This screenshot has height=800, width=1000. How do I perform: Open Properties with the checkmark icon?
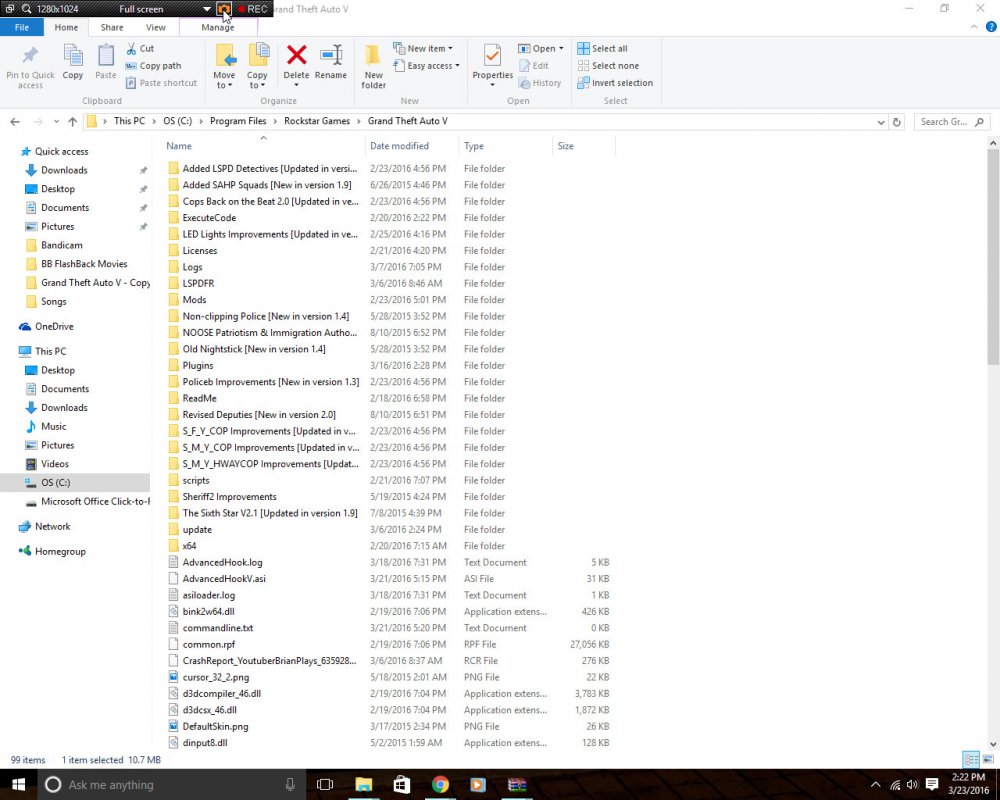[492, 56]
